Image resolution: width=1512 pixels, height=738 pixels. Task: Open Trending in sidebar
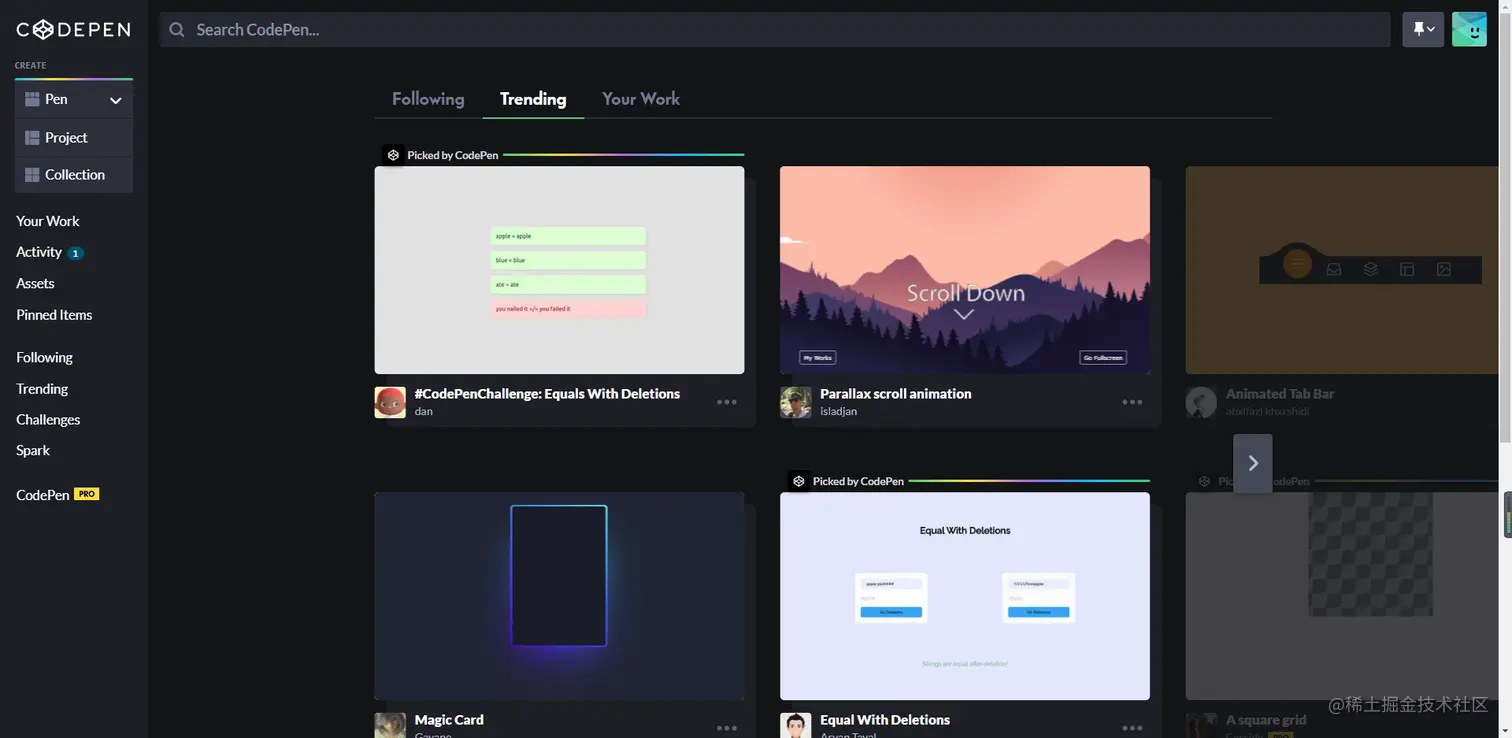tap(42, 388)
